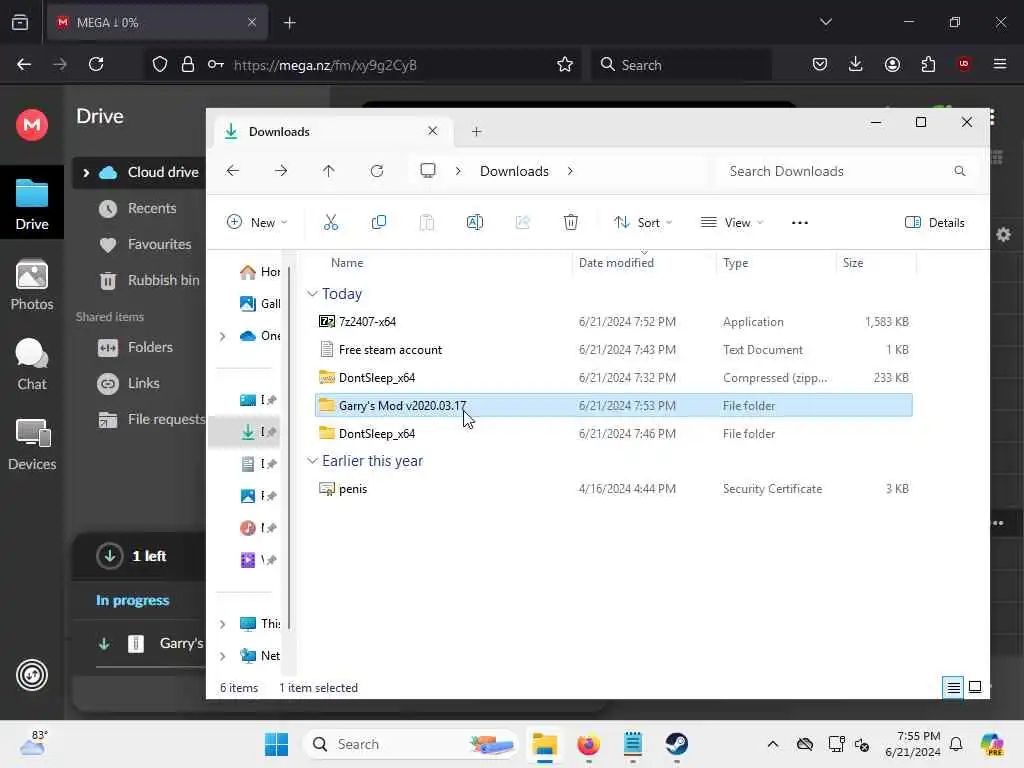Click Windows Start button
Screen dimensions: 1024x768
pyautogui.click(x=276, y=744)
